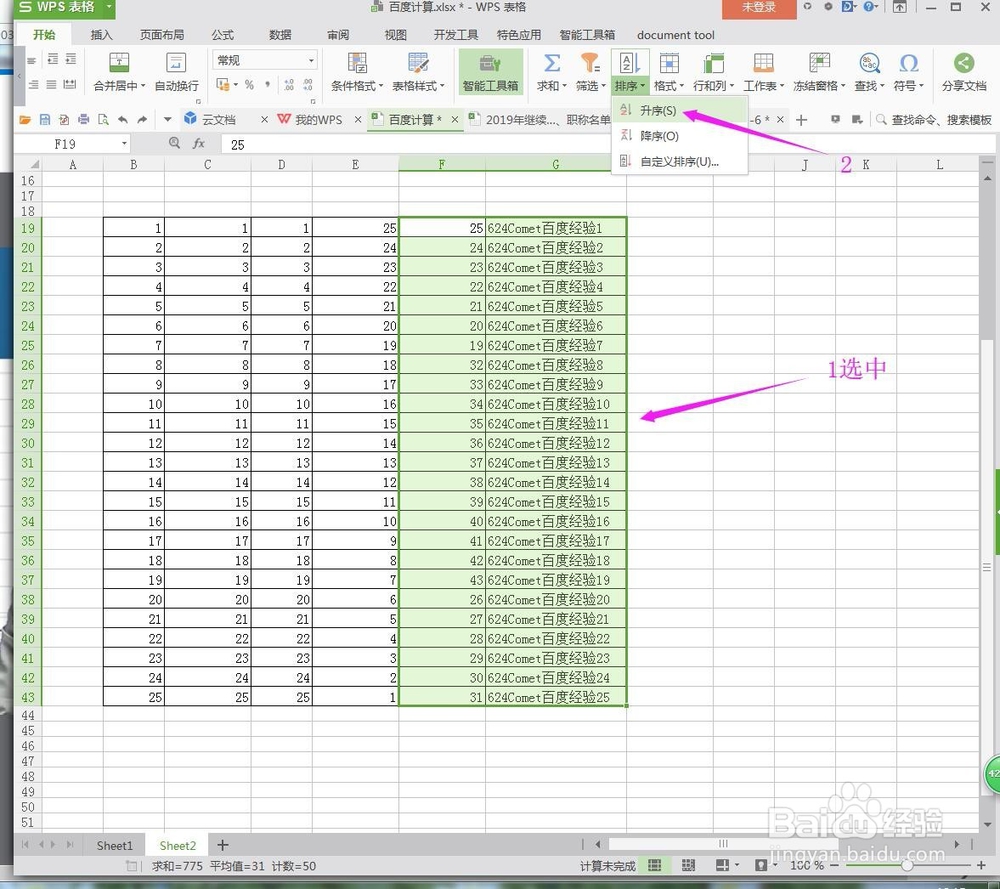The width and height of the screenshot is (1000, 889).
Task: Click the zoom in plus button
Action: 981,865
